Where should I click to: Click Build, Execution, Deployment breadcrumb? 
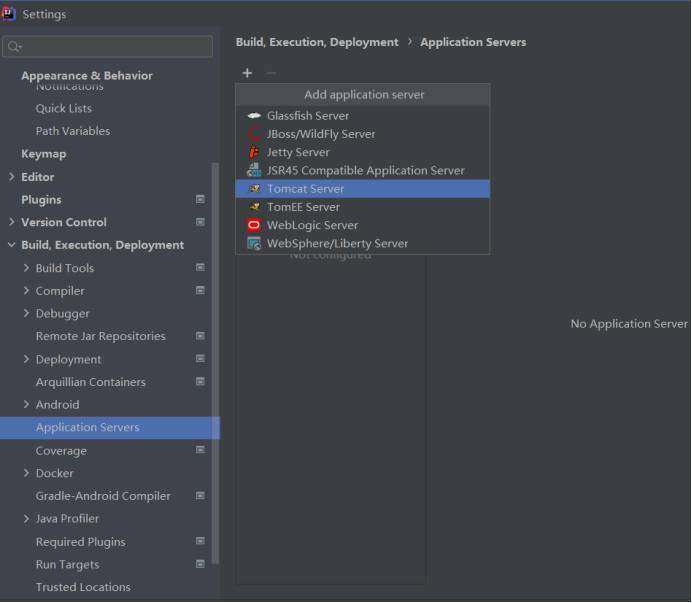click(x=317, y=42)
